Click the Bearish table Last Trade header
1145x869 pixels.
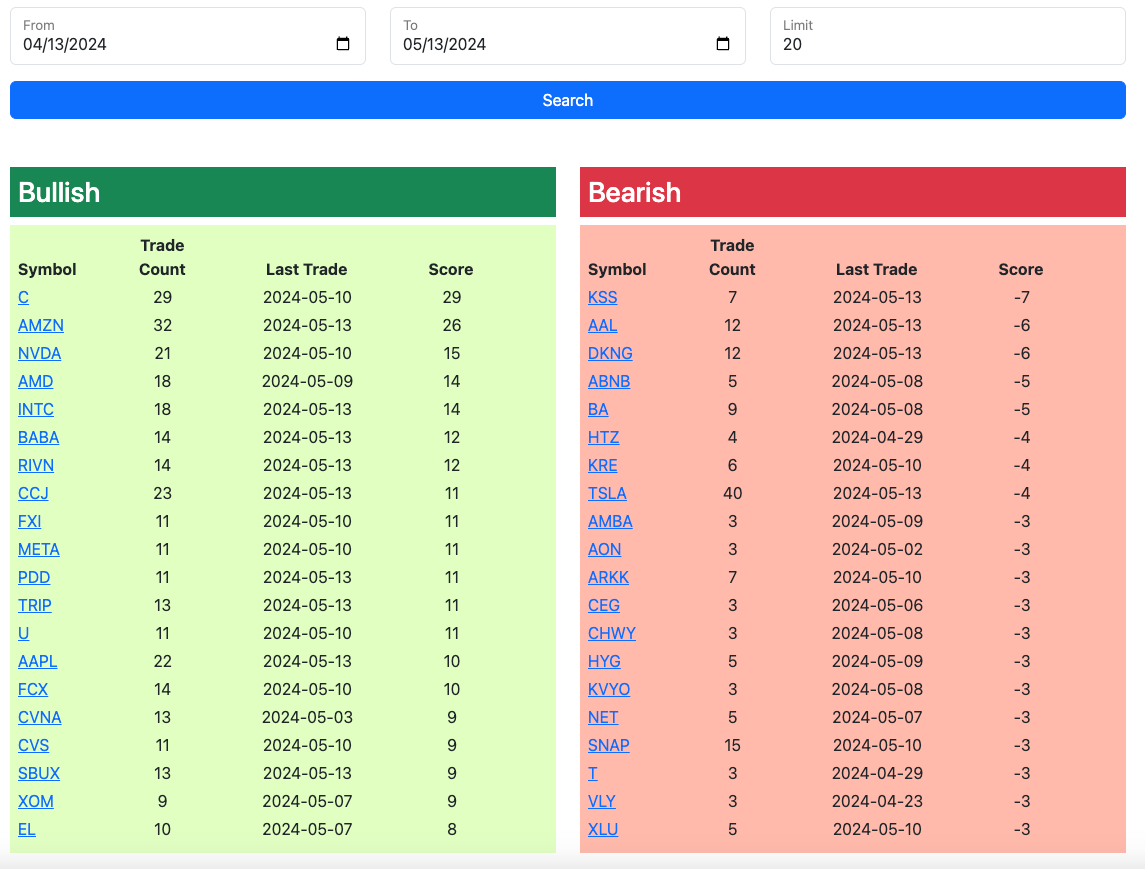876,269
